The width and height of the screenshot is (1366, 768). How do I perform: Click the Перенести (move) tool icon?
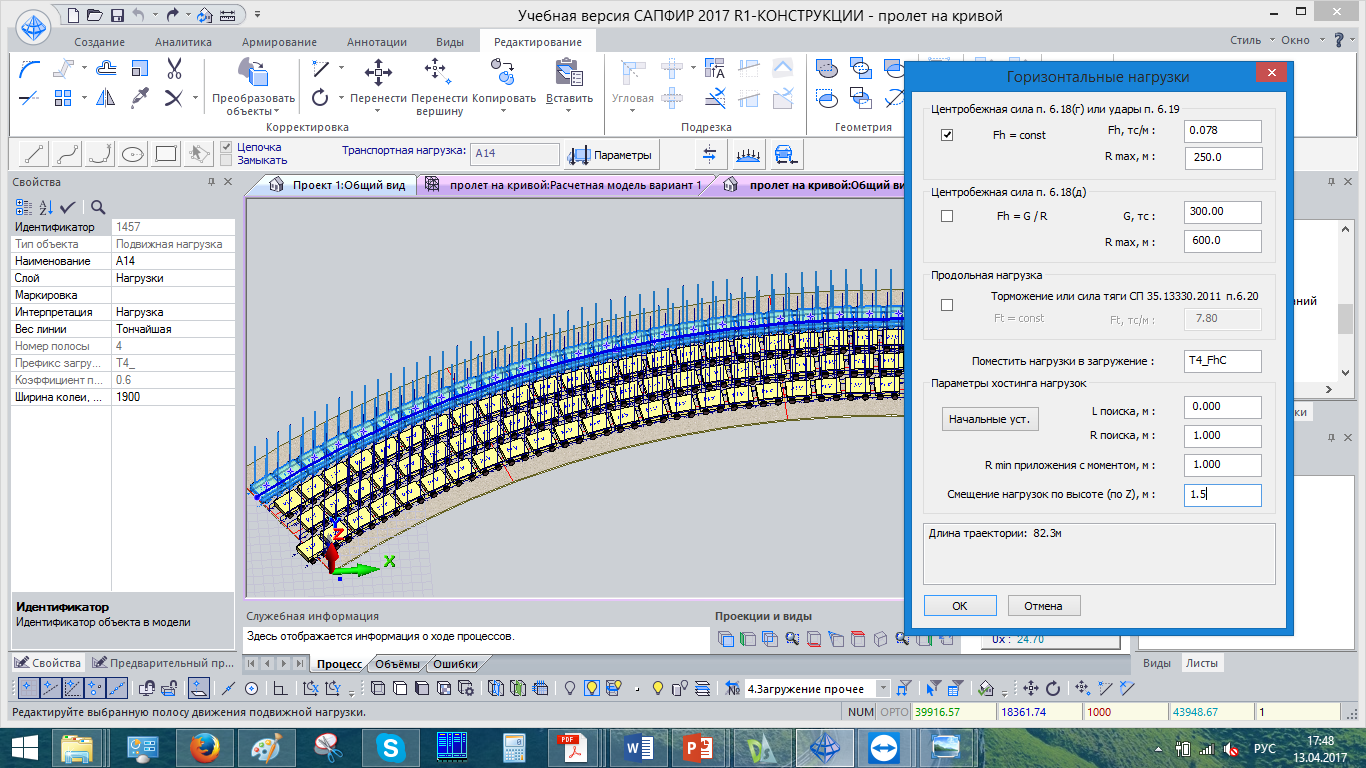coord(378,72)
